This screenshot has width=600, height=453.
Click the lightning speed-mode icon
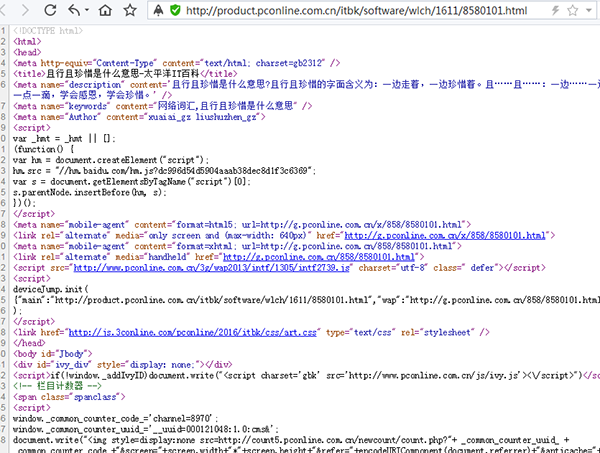point(555,10)
